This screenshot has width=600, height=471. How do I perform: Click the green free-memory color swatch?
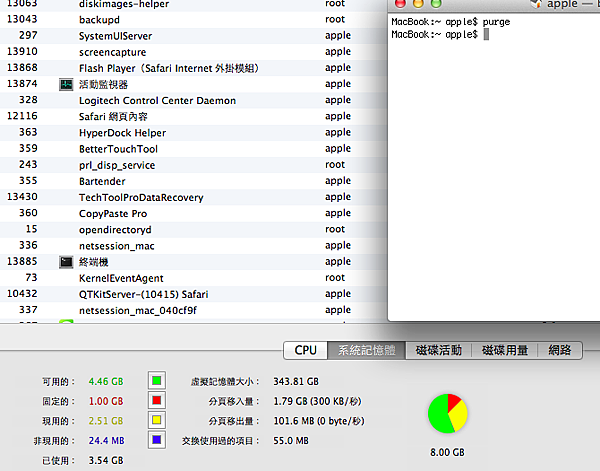[157, 381]
